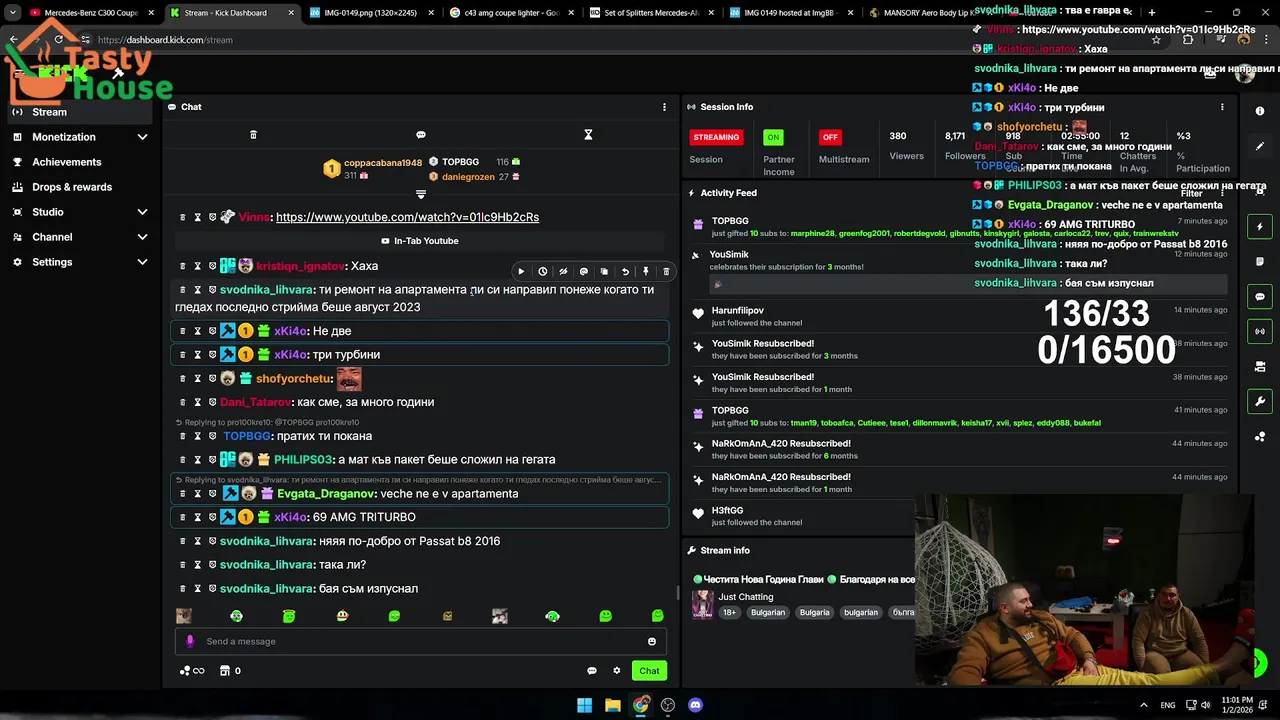The height and width of the screenshot is (720, 1280).
Task: Open the YouTube link posted by Vinns
Action: pyautogui.click(x=407, y=217)
